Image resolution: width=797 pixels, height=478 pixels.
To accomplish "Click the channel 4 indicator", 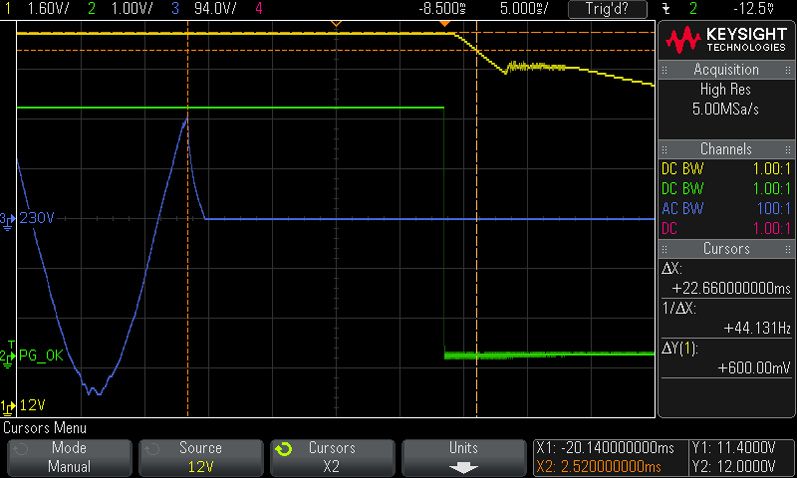I will coord(259,9).
